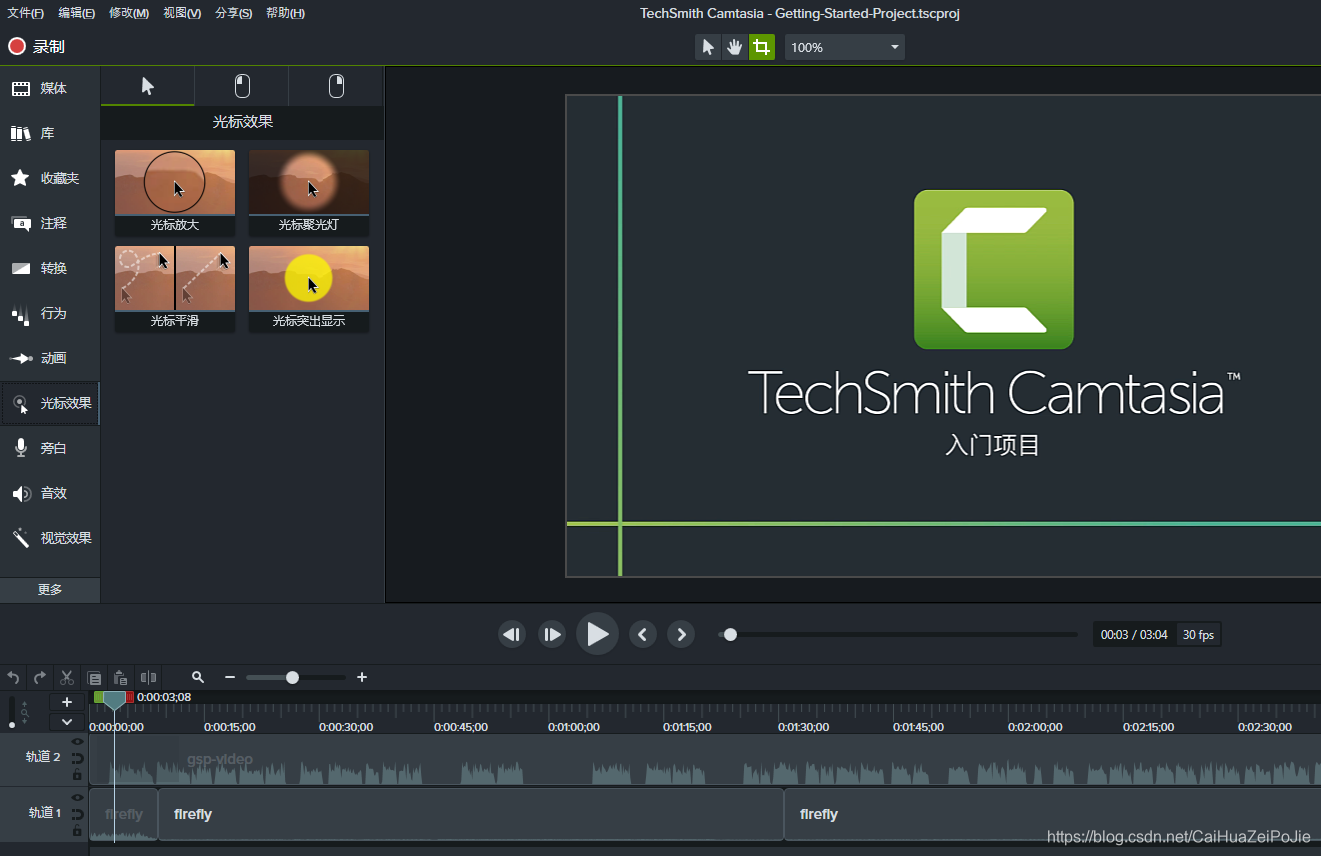The image size is (1321, 856).
Task: Open the 注释 annotations panel
Action: click(x=50, y=224)
